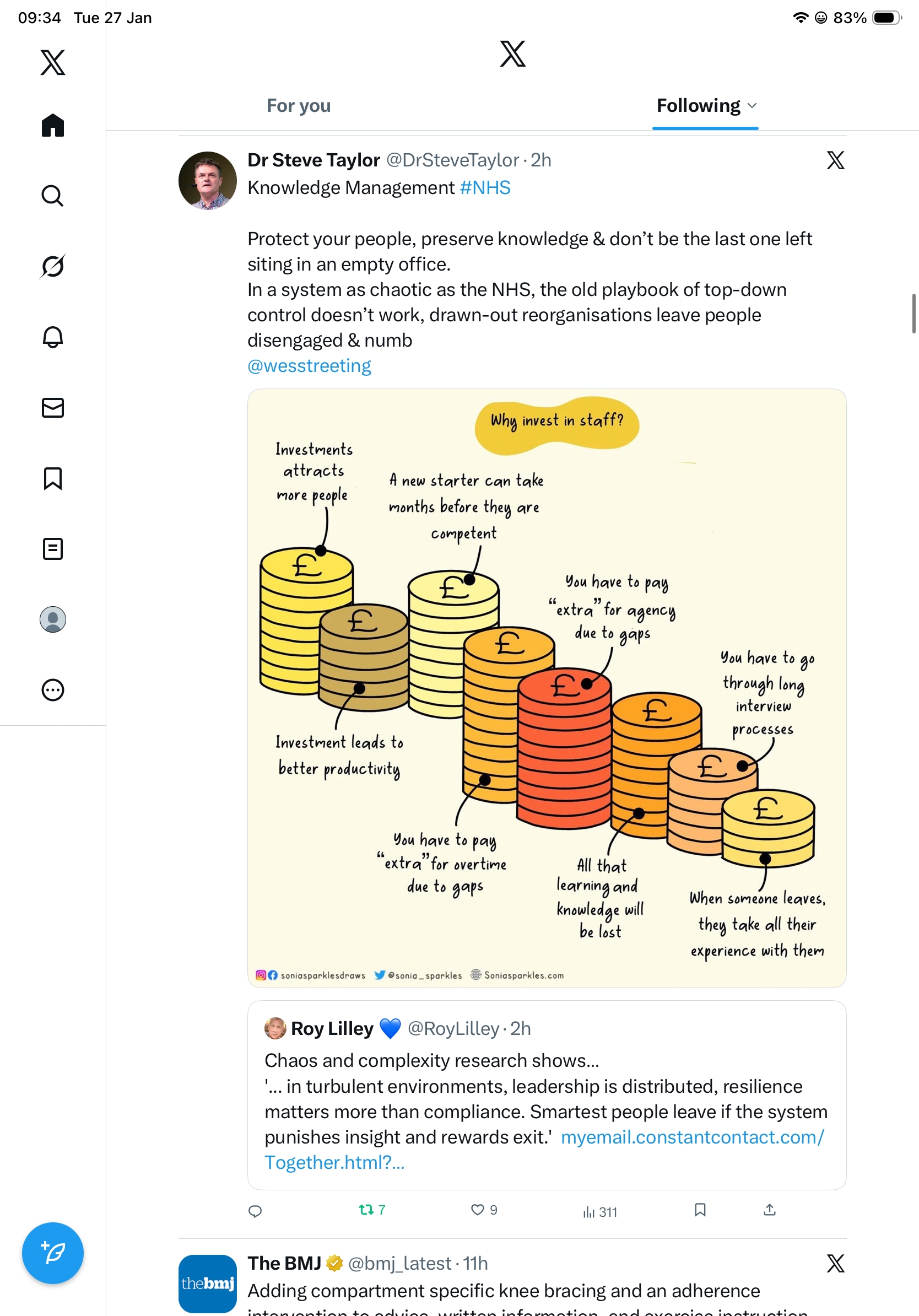This screenshot has height=1316, width=919.
Task: Retweet Dr Steve Taylor's post
Action: click(x=366, y=1210)
